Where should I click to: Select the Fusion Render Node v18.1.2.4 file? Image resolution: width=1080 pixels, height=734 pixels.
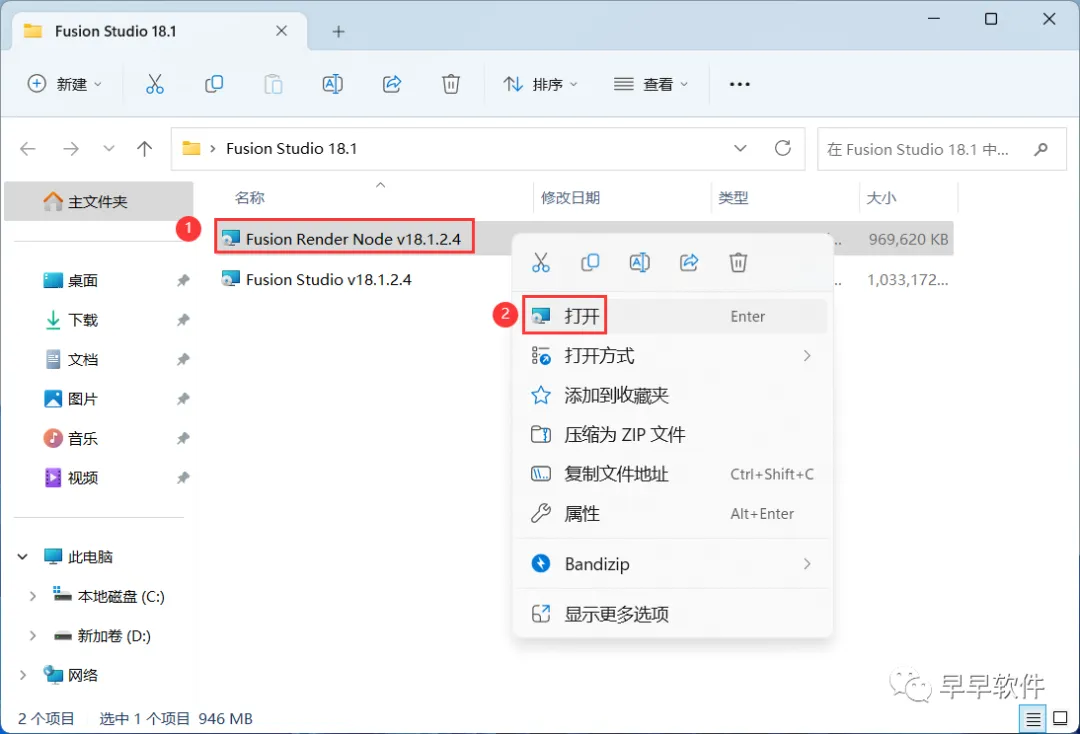pyautogui.click(x=353, y=239)
